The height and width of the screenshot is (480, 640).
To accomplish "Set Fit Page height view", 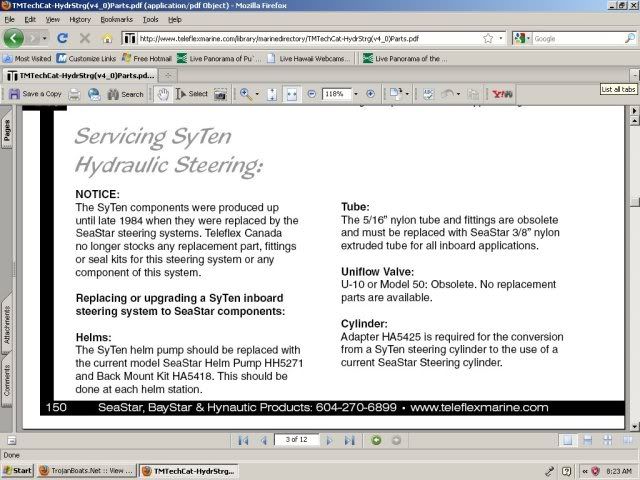I will 272,94.
